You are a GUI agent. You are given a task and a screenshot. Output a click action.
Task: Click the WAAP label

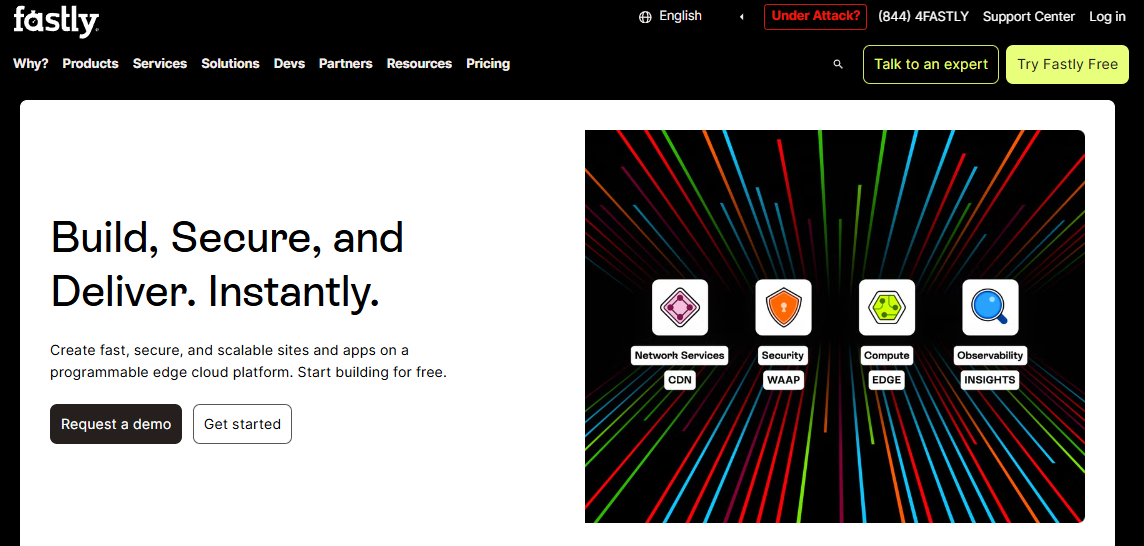coord(784,380)
